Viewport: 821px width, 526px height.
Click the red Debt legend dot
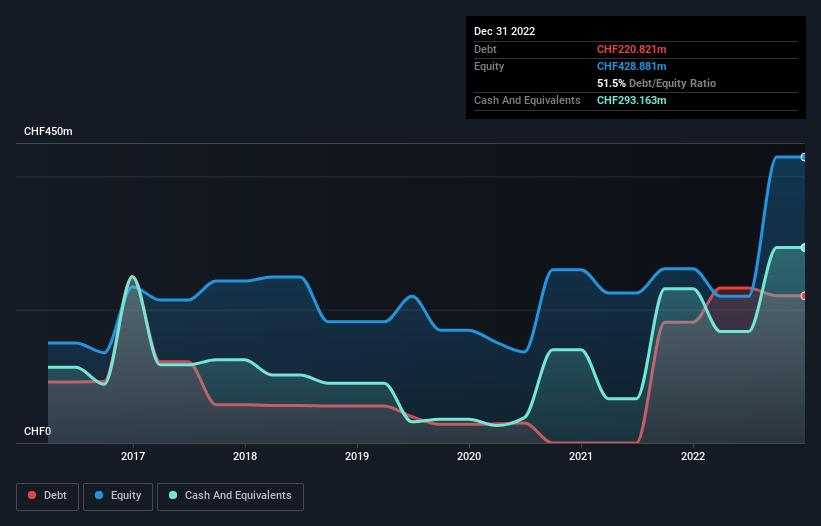(32, 495)
